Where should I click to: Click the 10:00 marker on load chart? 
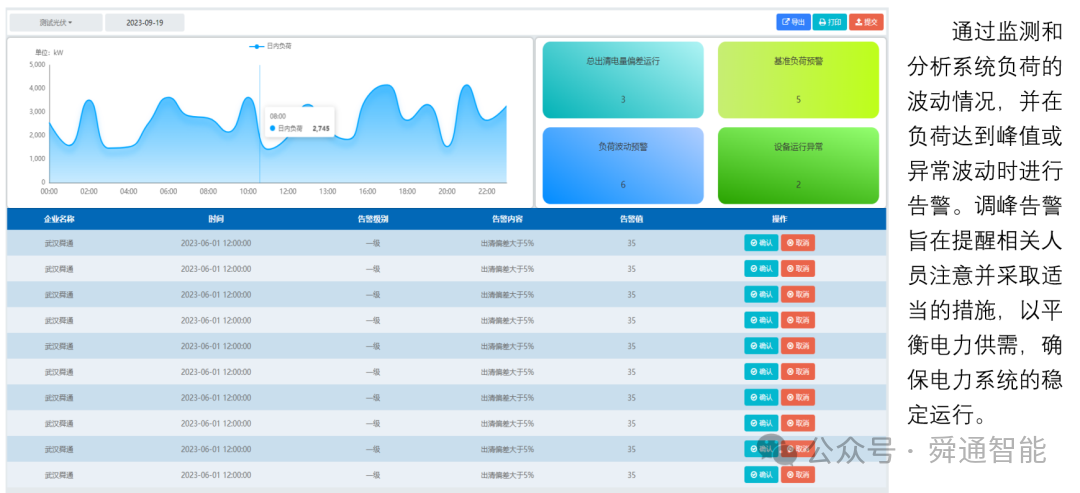pos(248,191)
